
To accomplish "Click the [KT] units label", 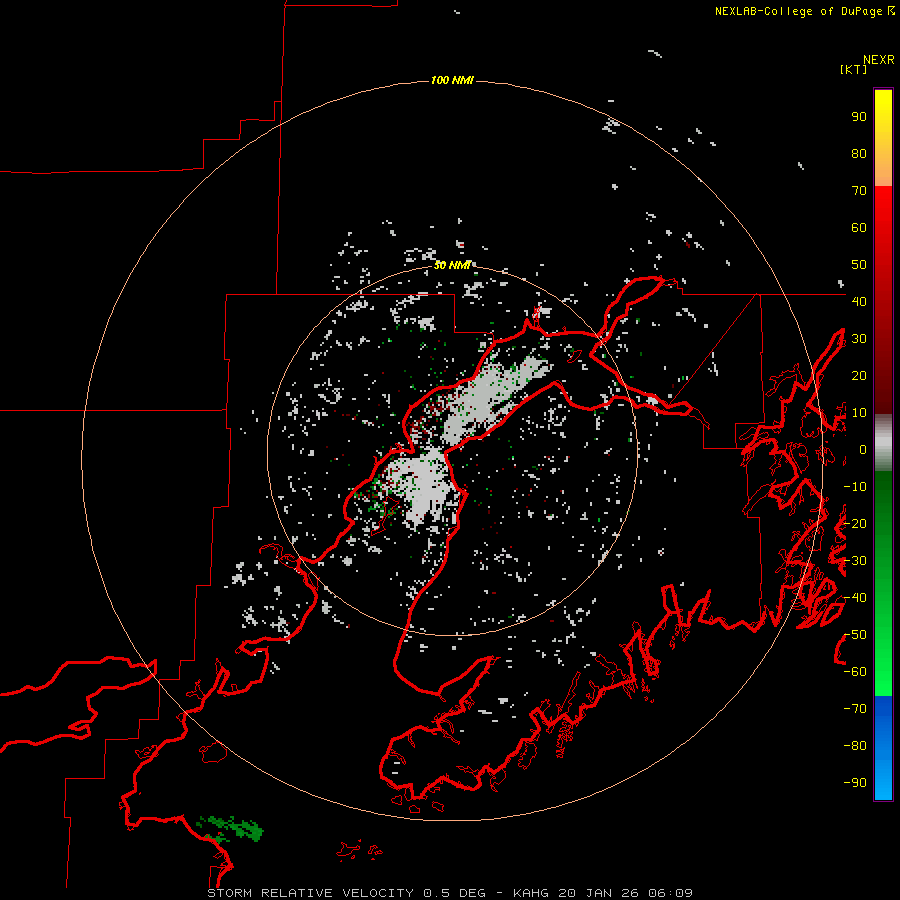I will (x=853, y=69).
